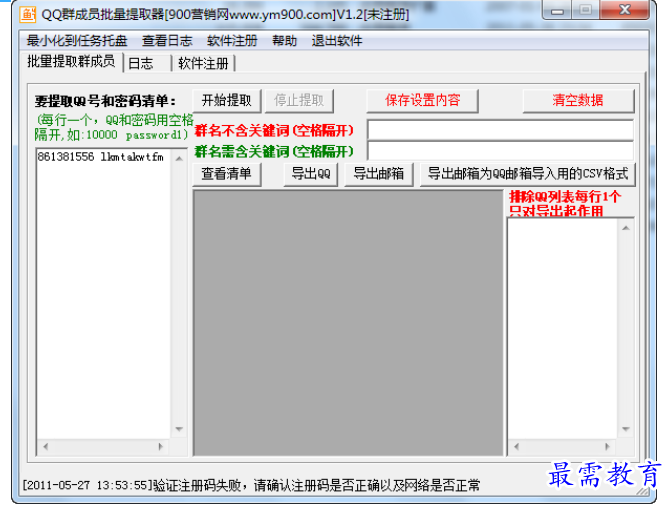Switch to the 批量提取群成员 tab

(71, 62)
